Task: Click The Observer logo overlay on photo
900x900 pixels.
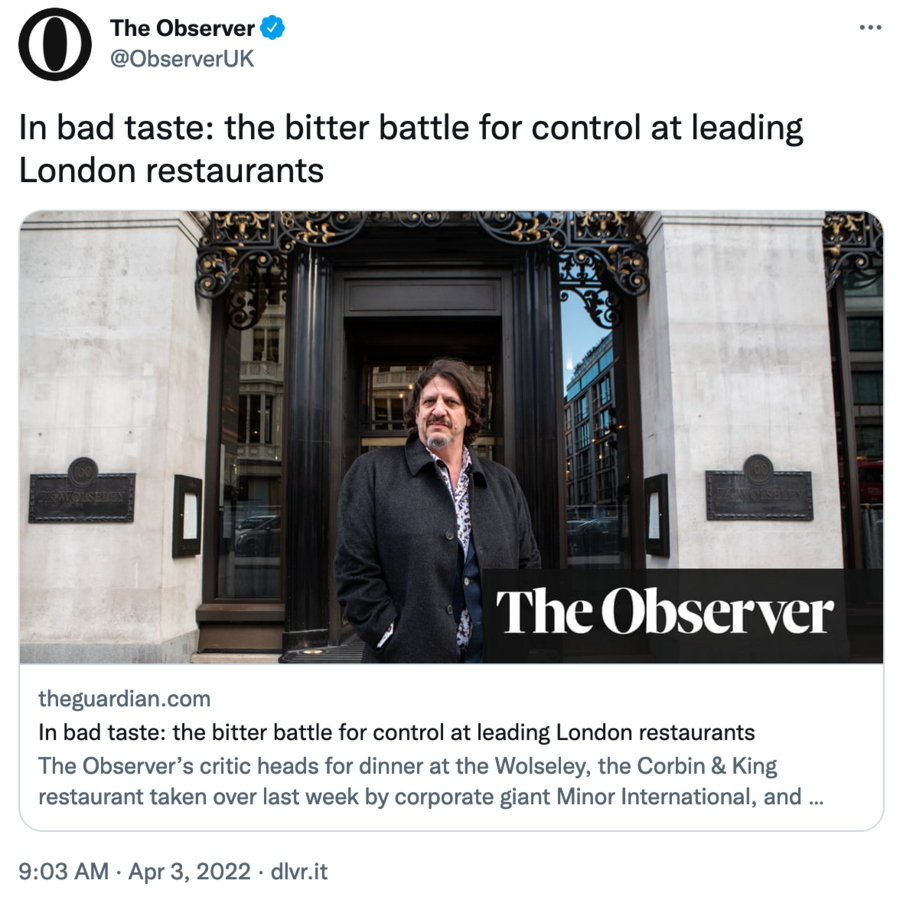Action: [x=665, y=612]
